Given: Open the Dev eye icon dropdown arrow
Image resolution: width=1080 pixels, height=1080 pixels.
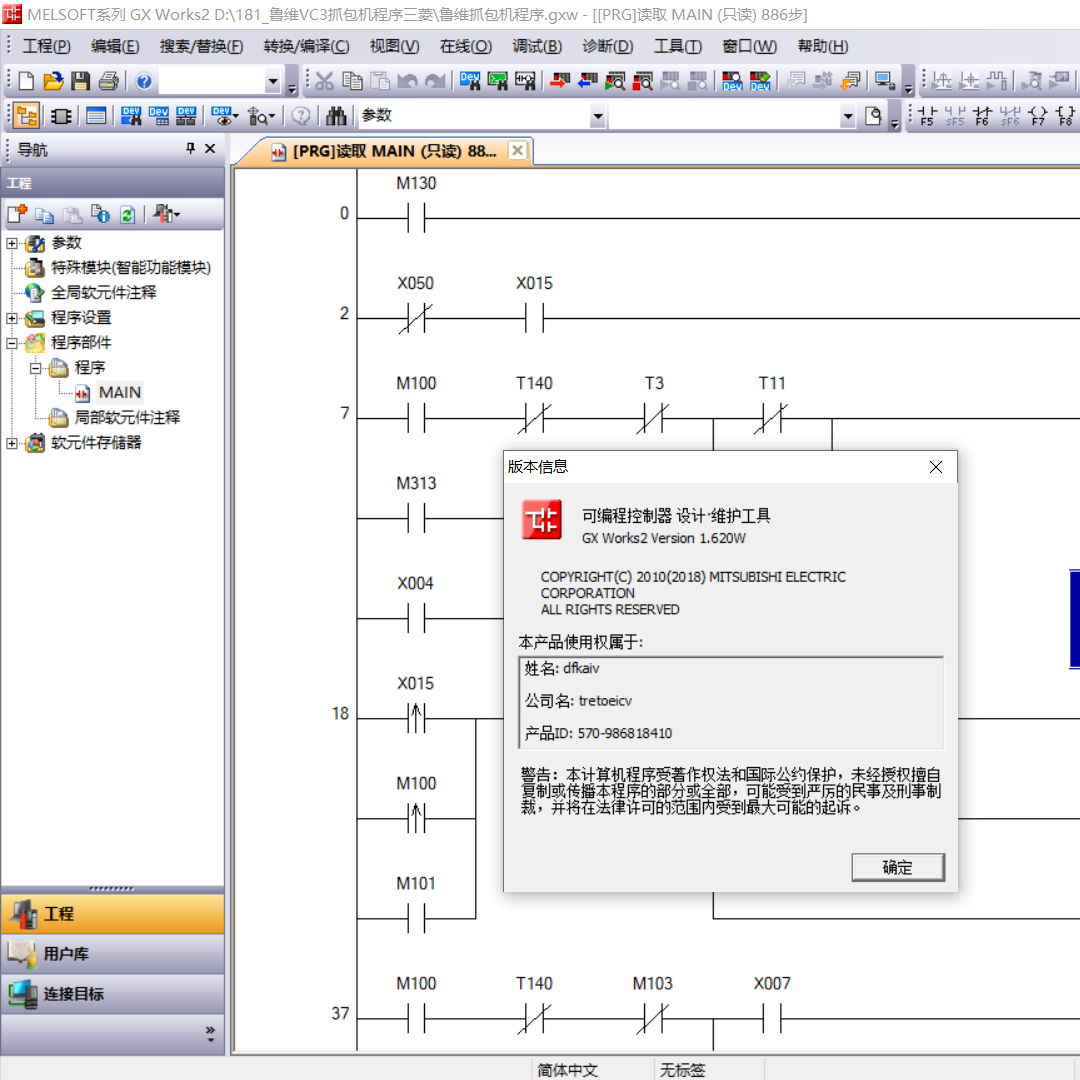Looking at the screenshot, I should [x=236, y=116].
